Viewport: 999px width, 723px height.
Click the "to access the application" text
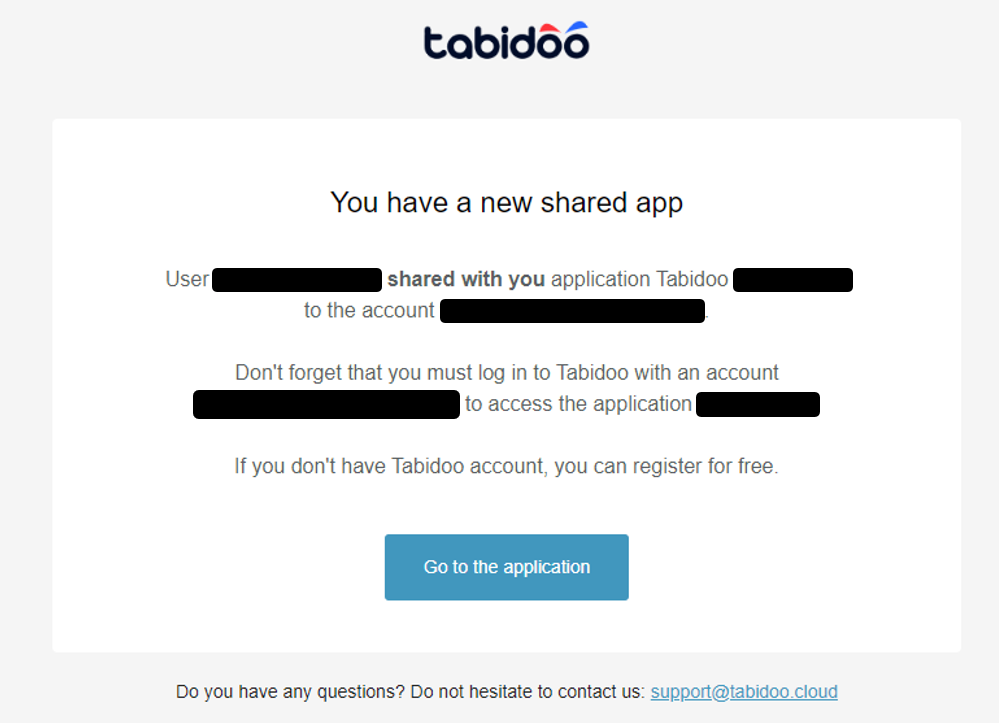tap(578, 404)
